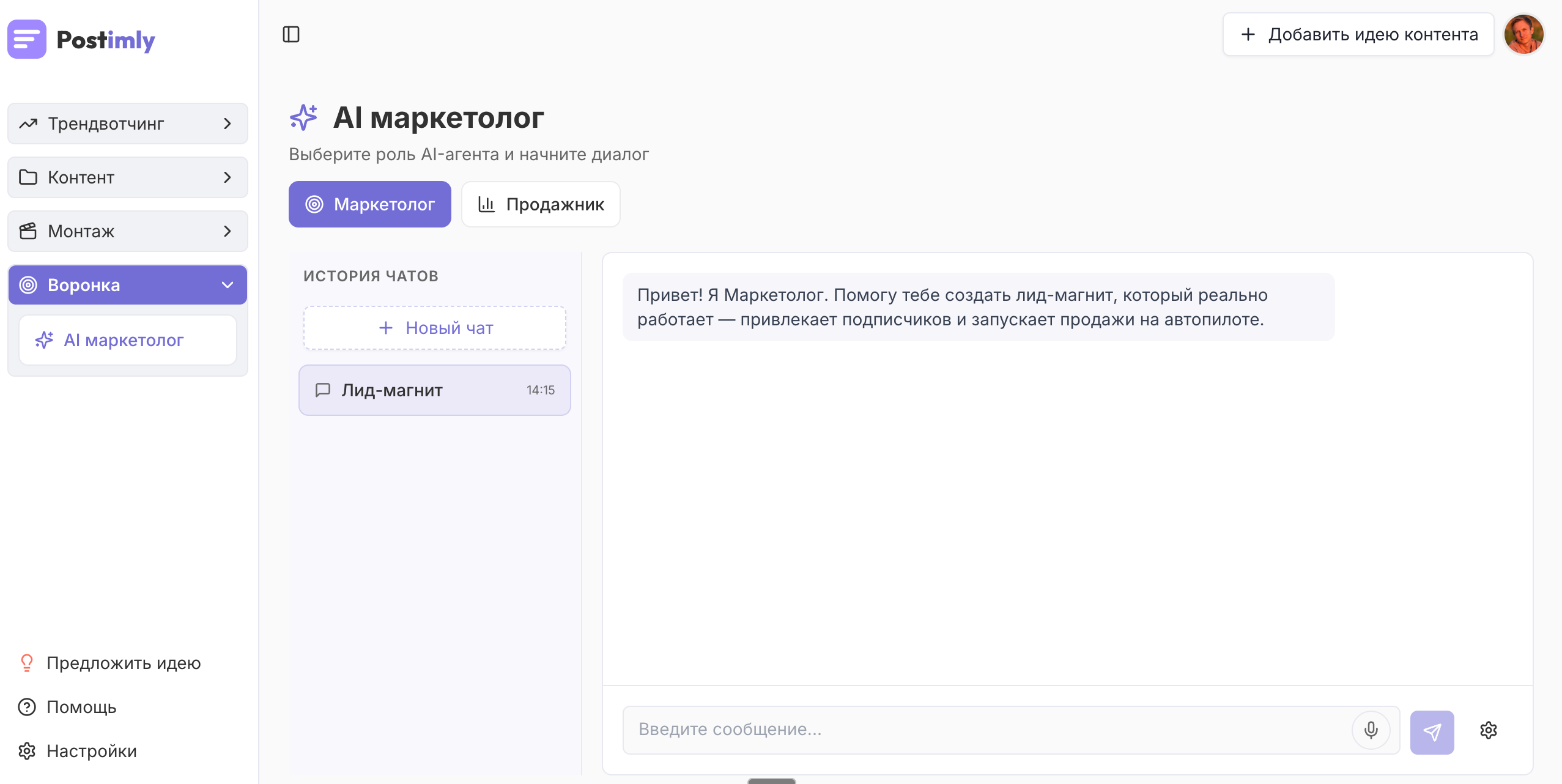Screen dimensions: 1562x784
Task: Expand the Контент menu chevron
Action: point(228,177)
